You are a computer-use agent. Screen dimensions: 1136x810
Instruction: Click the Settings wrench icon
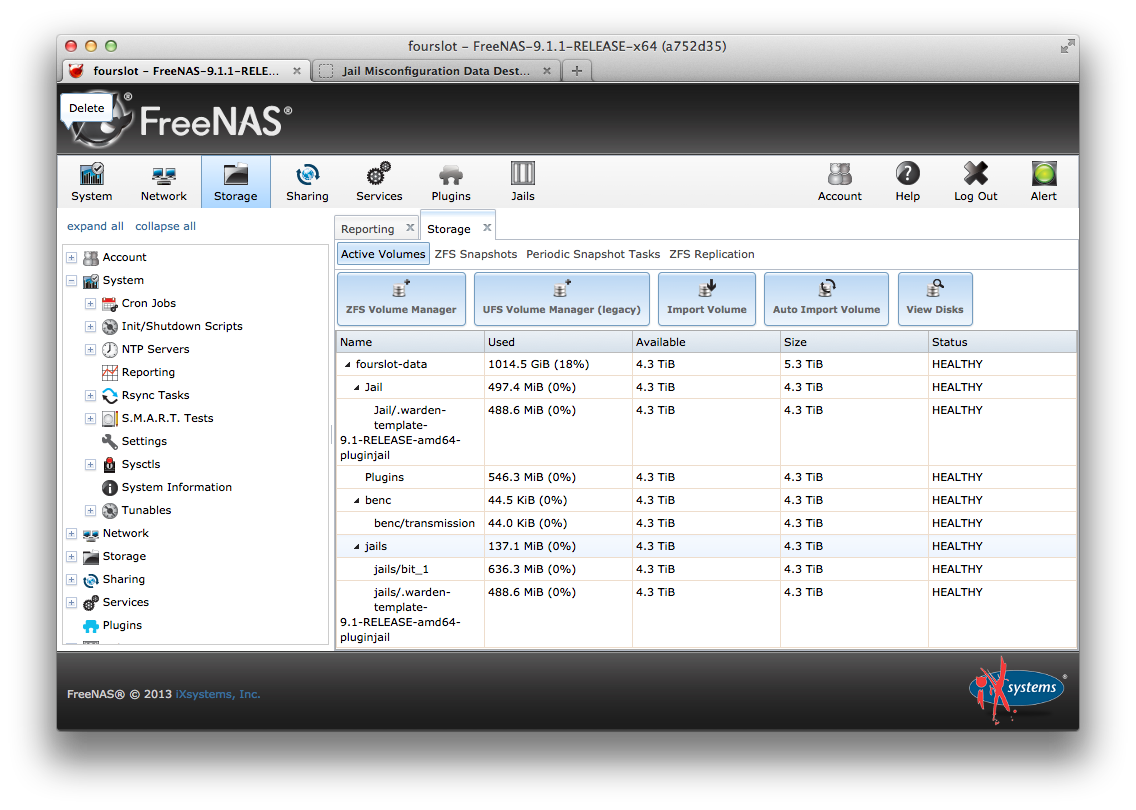click(x=109, y=441)
